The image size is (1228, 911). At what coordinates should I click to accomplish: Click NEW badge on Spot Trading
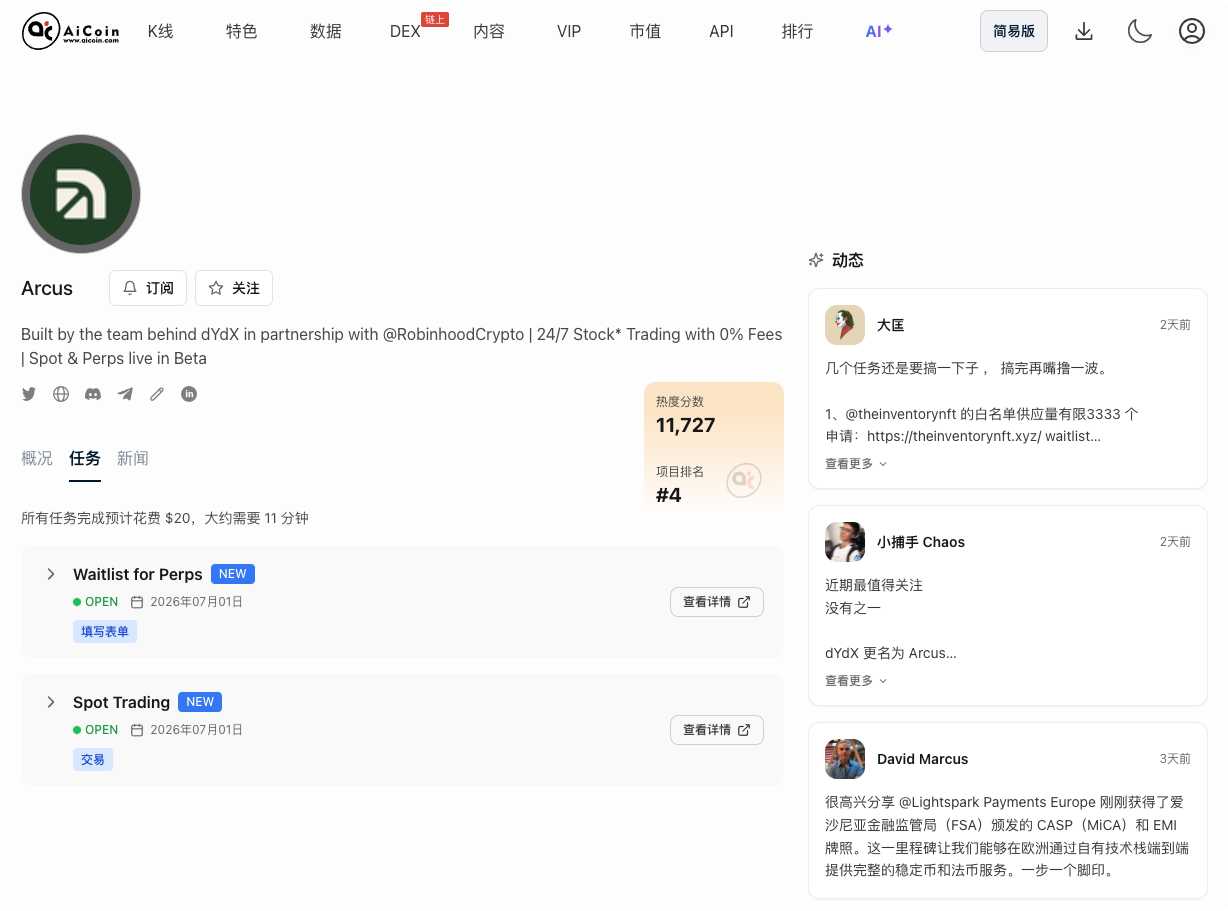(x=200, y=702)
